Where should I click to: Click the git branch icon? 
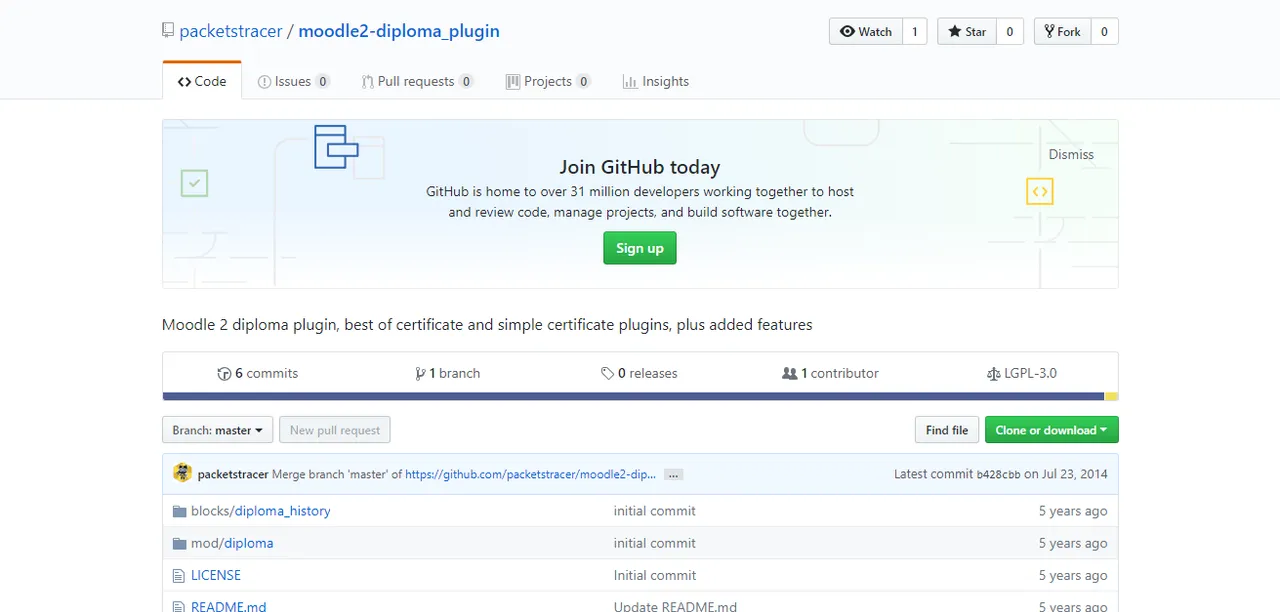pos(420,374)
